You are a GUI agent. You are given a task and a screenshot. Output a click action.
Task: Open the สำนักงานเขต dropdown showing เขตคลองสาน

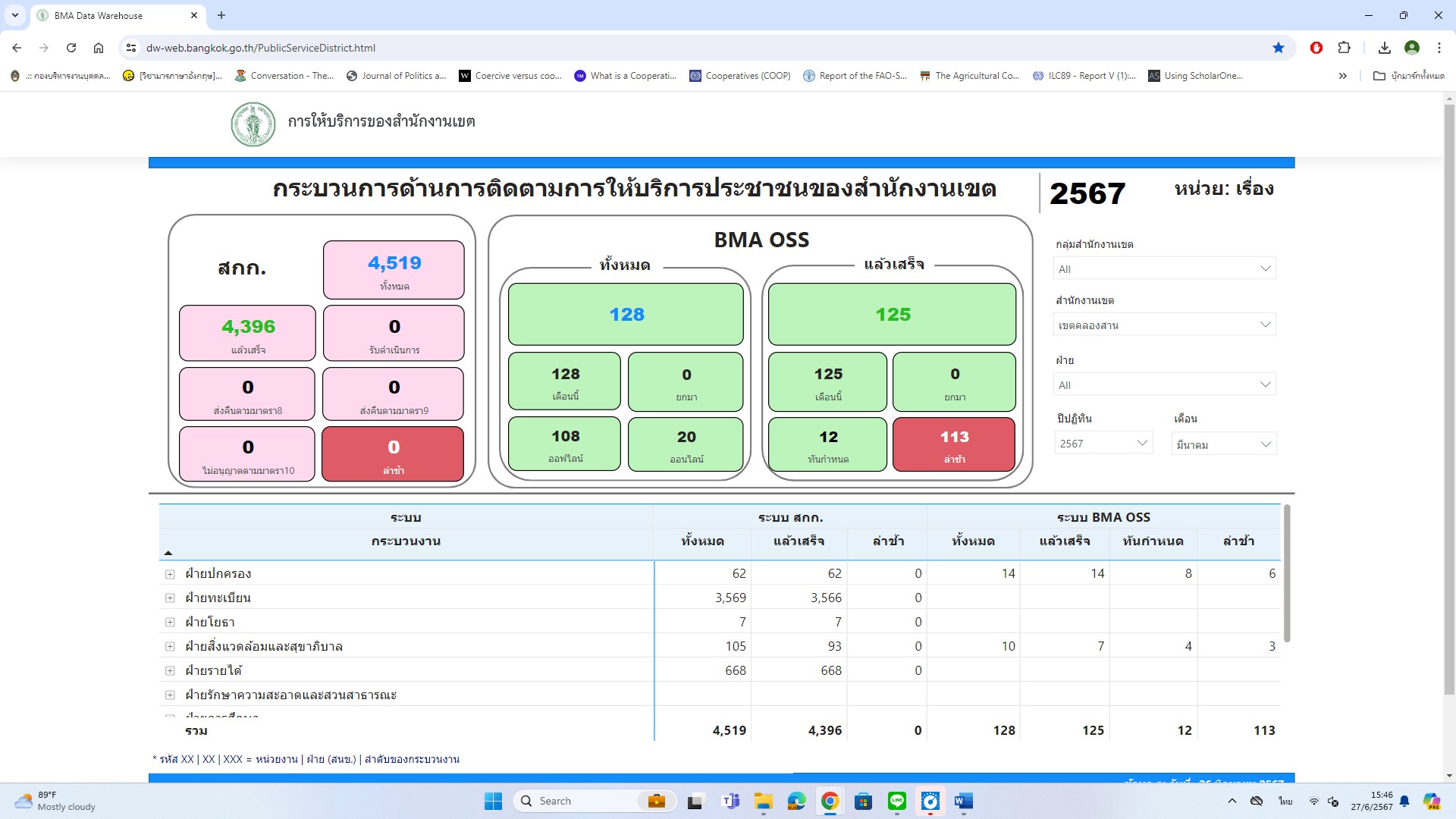tap(1164, 325)
